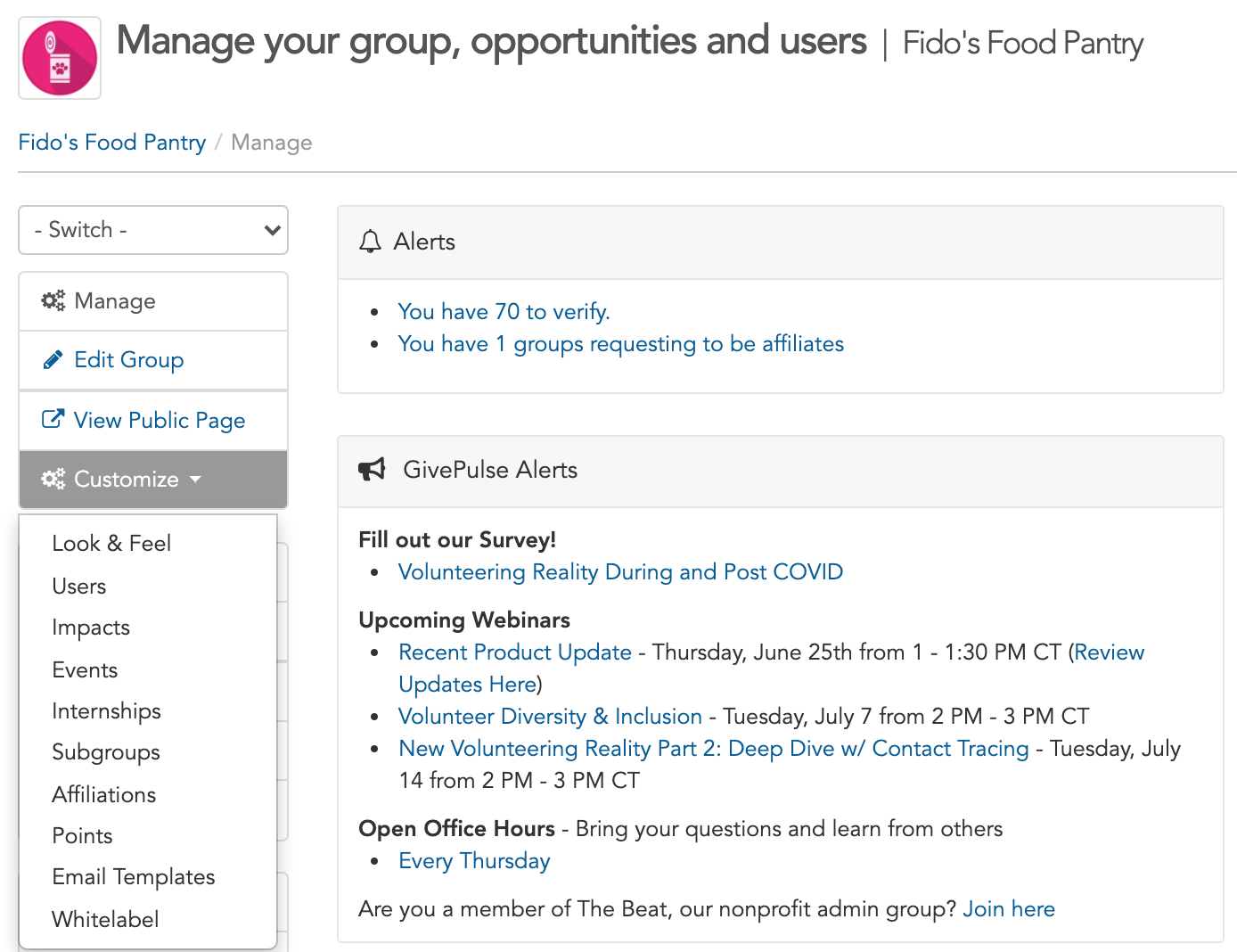The width and height of the screenshot is (1237, 952).
Task: Click the Upcoming Webinars heading
Action: pos(464,620)
